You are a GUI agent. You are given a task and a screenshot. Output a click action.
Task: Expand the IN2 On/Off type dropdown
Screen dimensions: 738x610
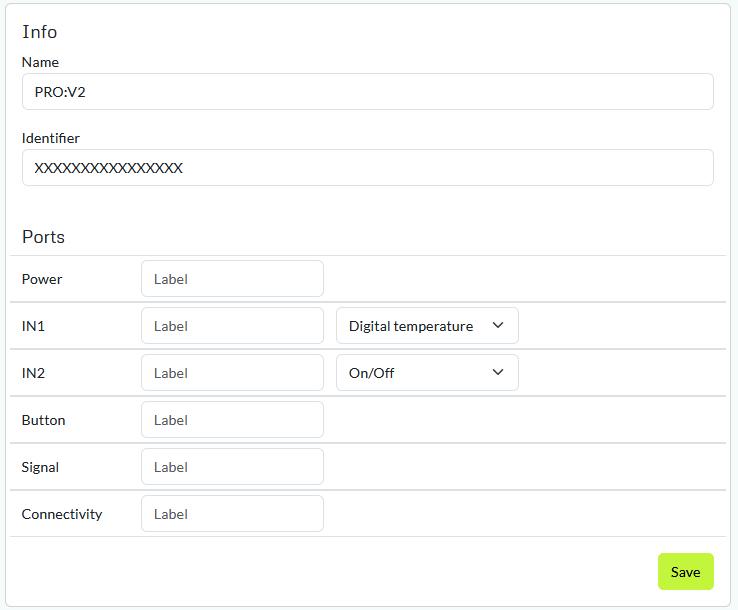(x=427, y=373)
